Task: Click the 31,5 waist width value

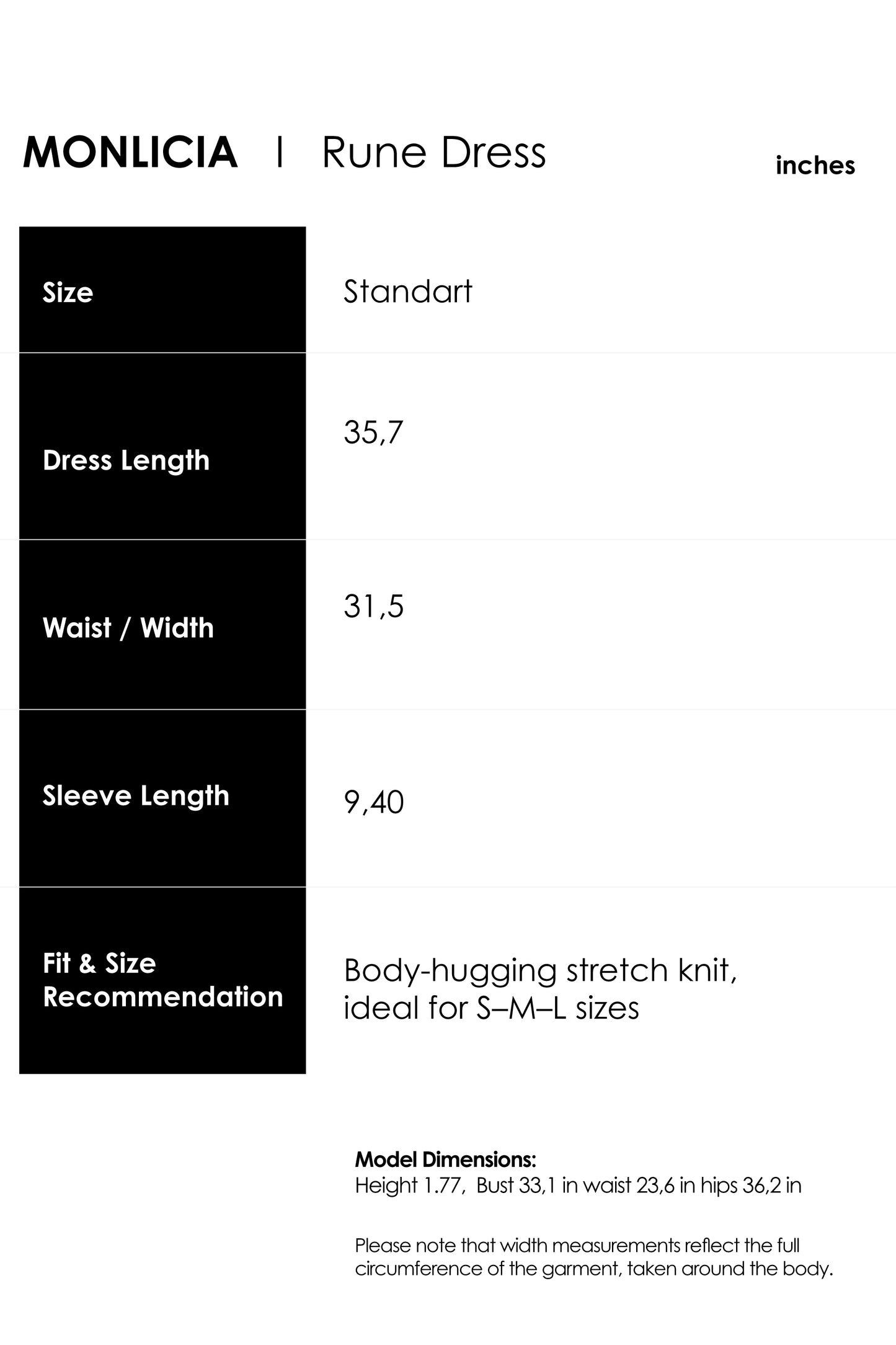Action: [x=373, y=606]
